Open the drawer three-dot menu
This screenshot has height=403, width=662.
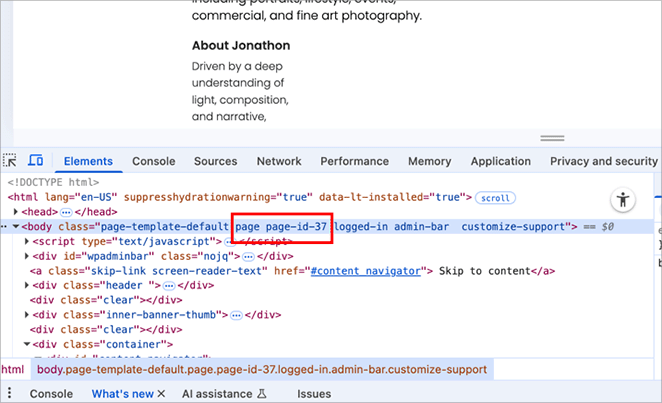point(10,394)
